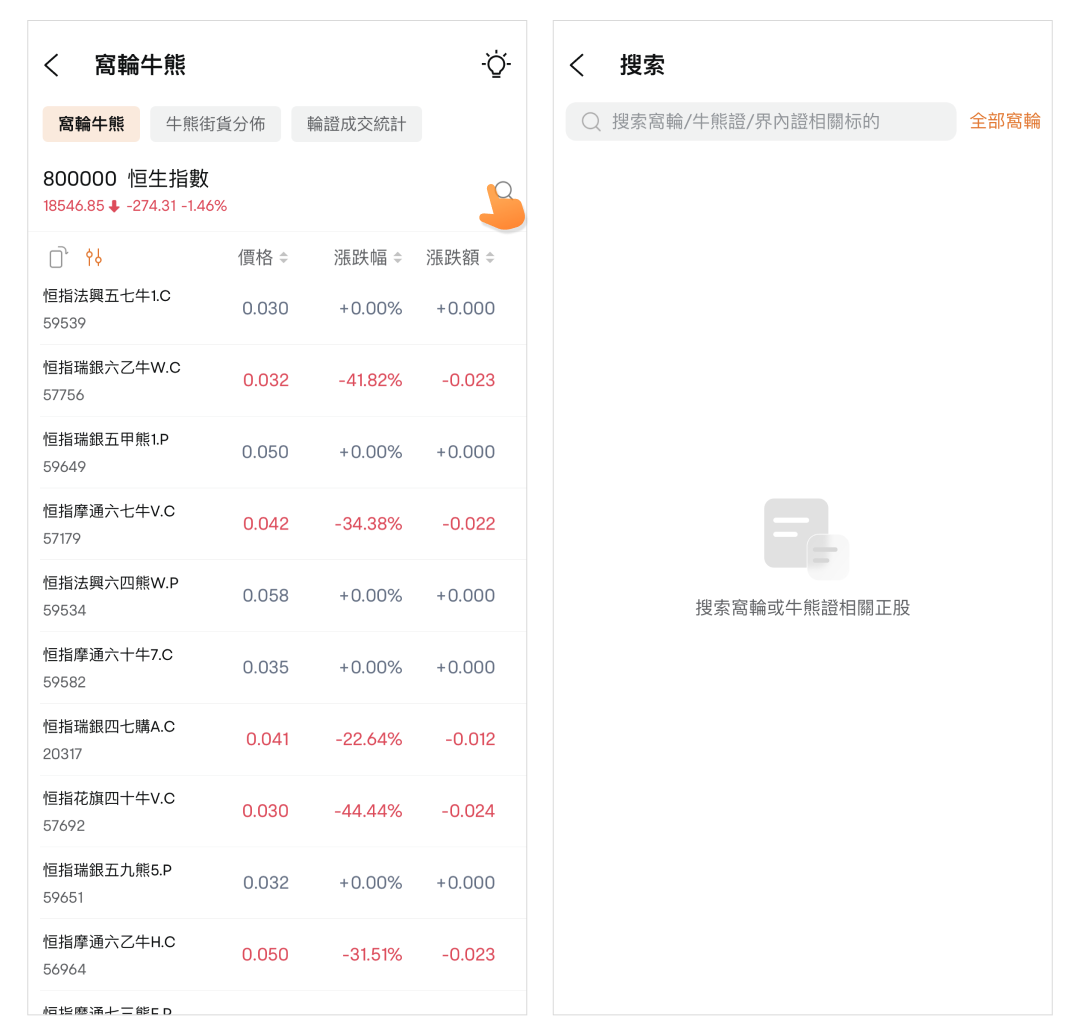This screenshot has width=1080, height=1036.
Task: Switch to 牛熊街貨分佈 tab
Action: 216,124
